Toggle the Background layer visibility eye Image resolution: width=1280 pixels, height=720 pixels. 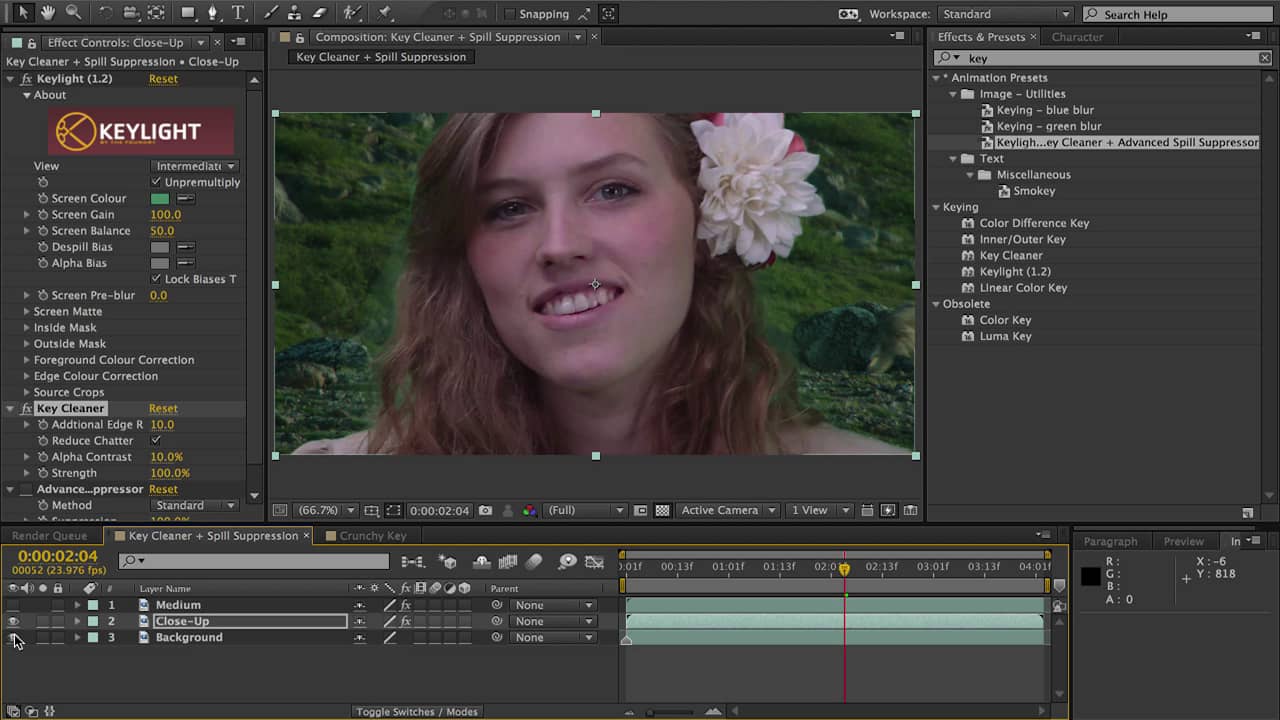(x=13, y=637)
